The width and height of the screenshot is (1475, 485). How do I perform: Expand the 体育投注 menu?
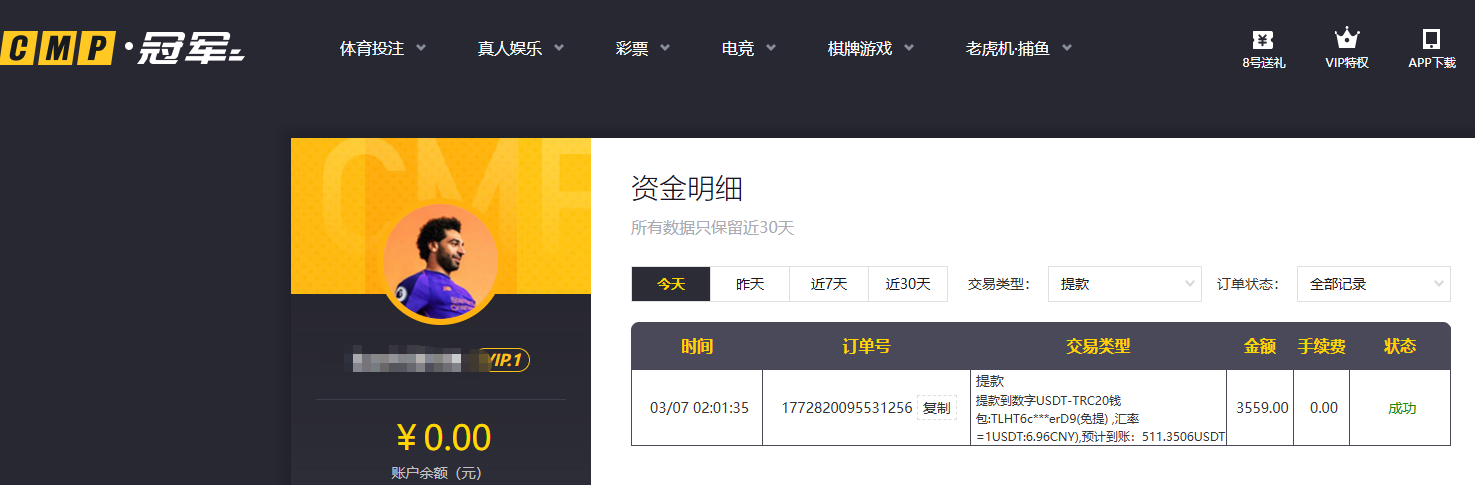click(382, 48)
